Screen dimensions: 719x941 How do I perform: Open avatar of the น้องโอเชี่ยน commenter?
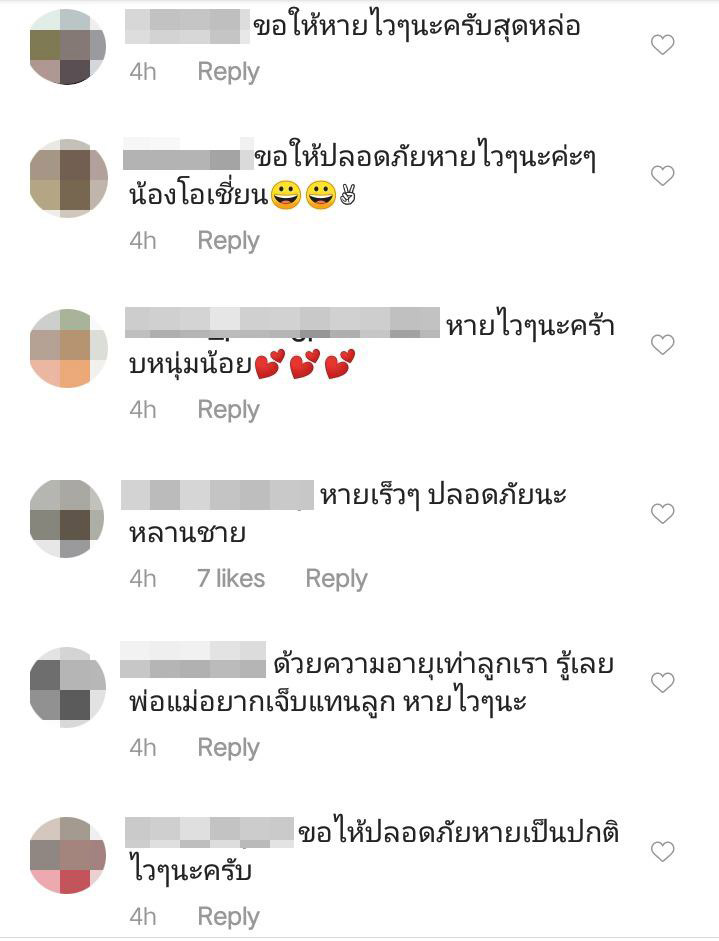(68, 178)
